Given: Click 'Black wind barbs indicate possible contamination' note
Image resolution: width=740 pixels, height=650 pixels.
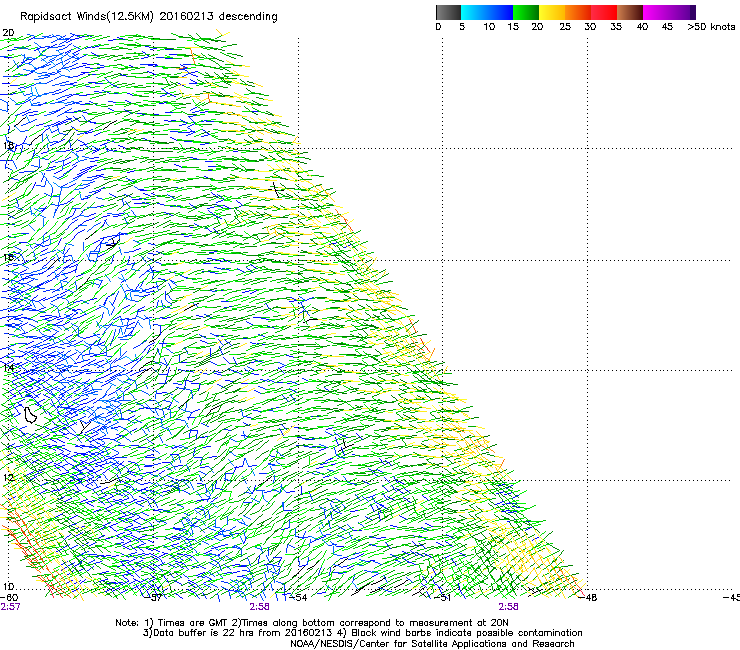Looking at the screenshot, I should pyautogui.click(x=467, y=633).
